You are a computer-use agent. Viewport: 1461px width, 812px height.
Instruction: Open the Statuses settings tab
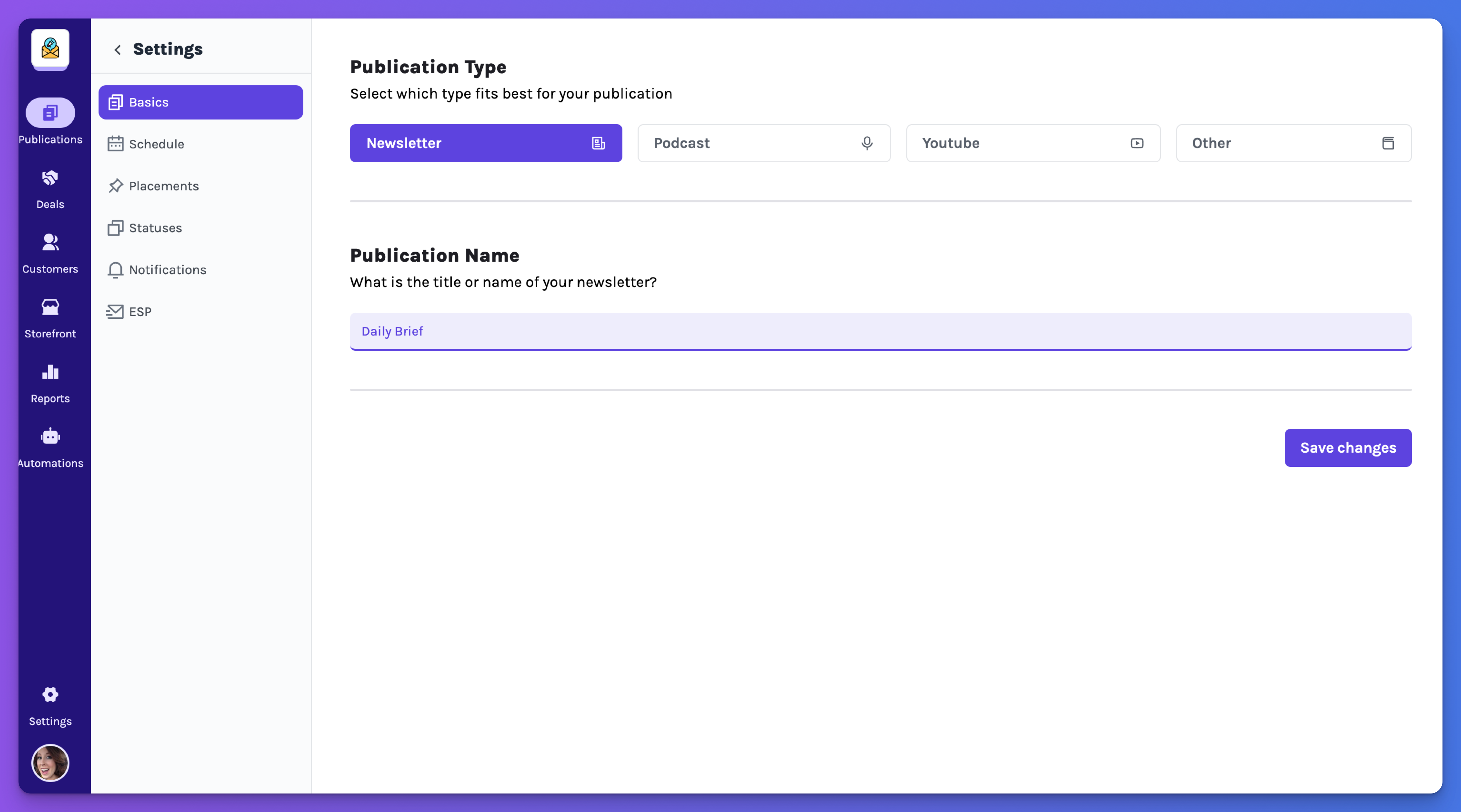tap(201, 228)
